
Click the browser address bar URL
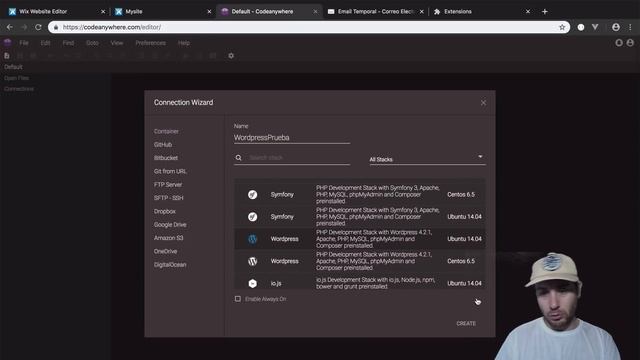112,27
